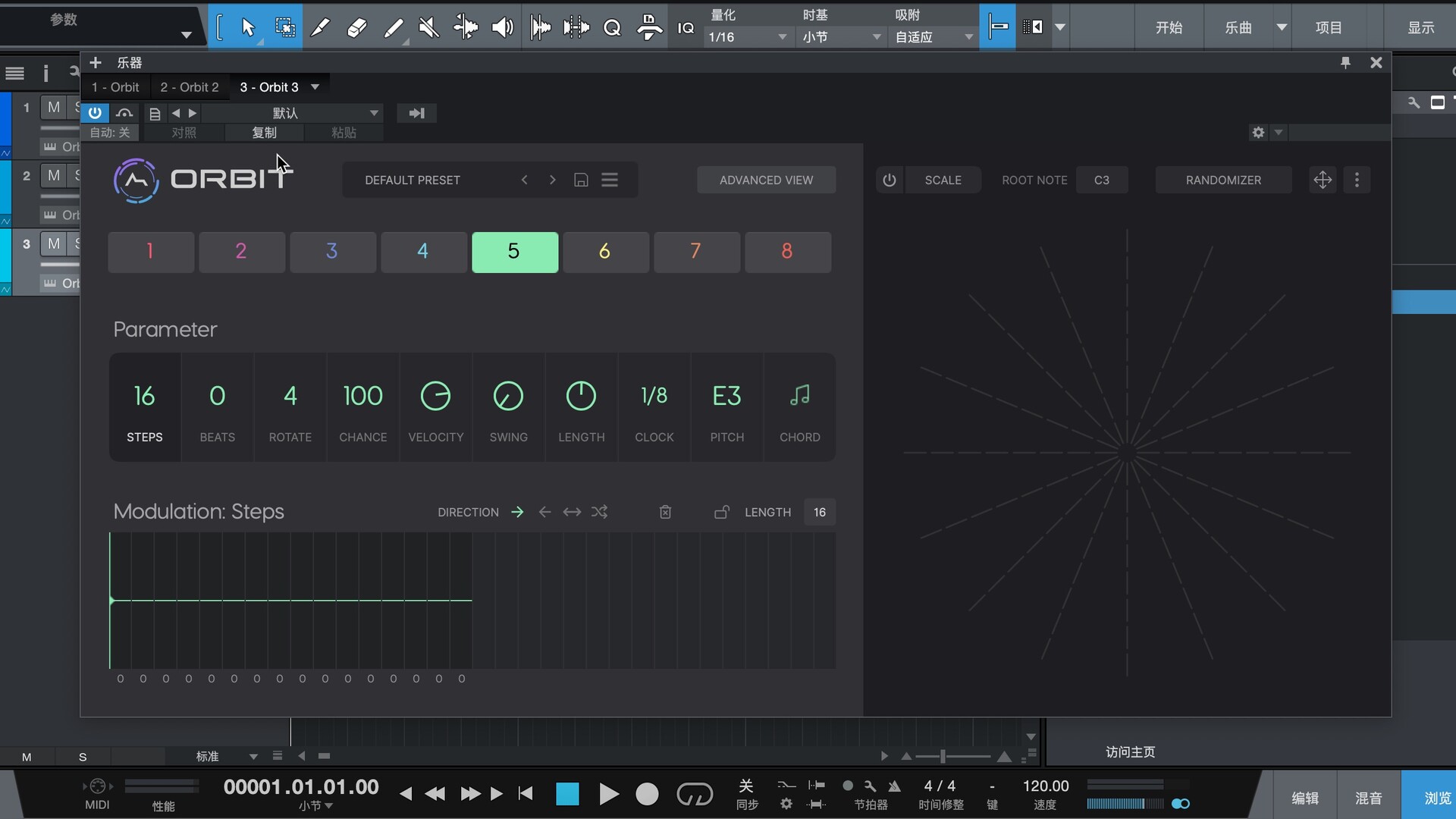Open the Orbit preset list menu
1456x819 pixels.
tap(610, 180)
